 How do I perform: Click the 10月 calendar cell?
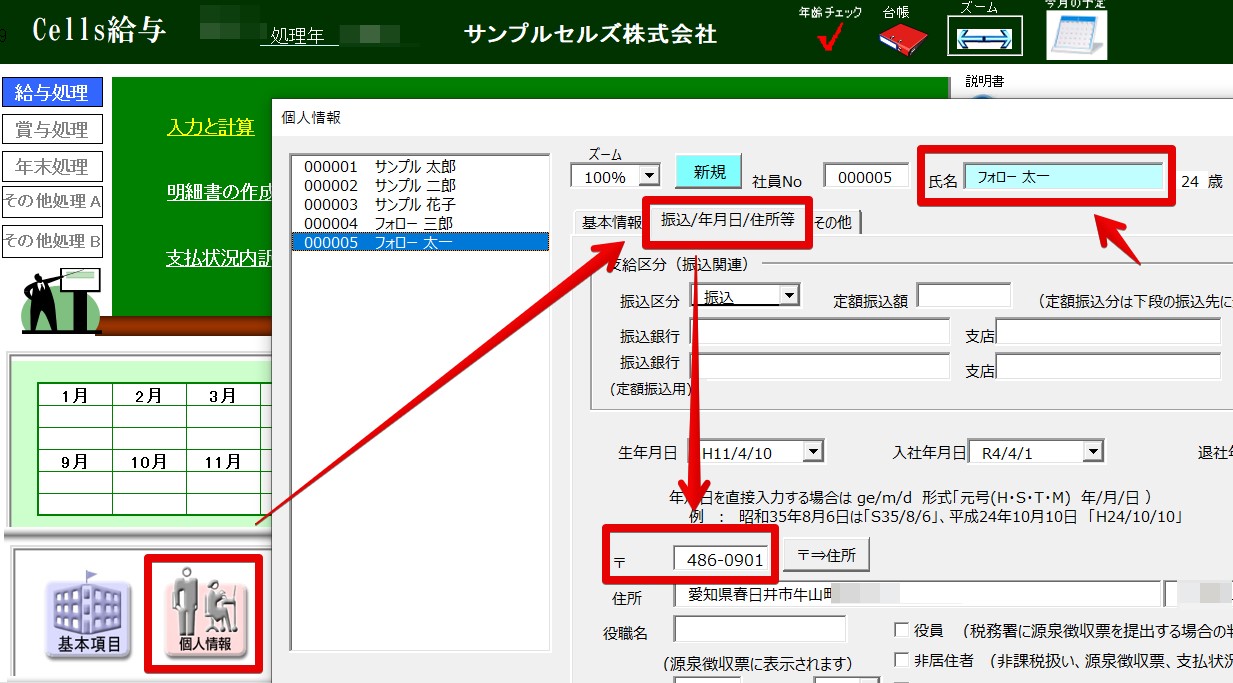tap(149, 462)
